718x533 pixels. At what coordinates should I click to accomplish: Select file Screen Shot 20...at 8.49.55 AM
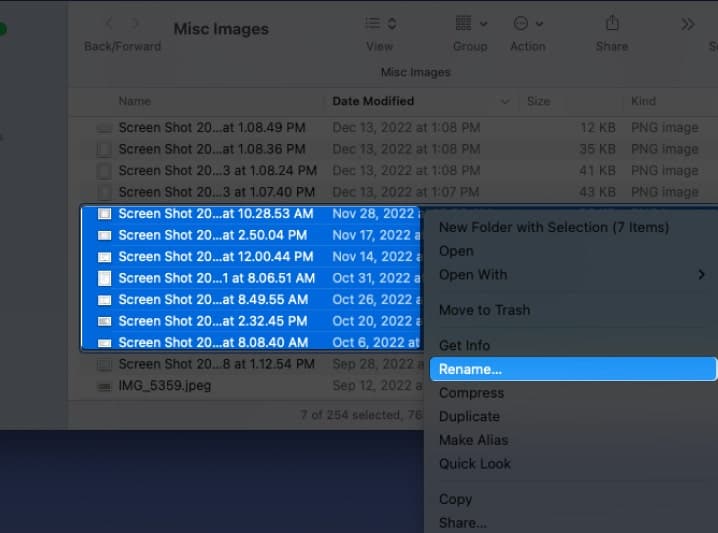(x=213, y=299)
